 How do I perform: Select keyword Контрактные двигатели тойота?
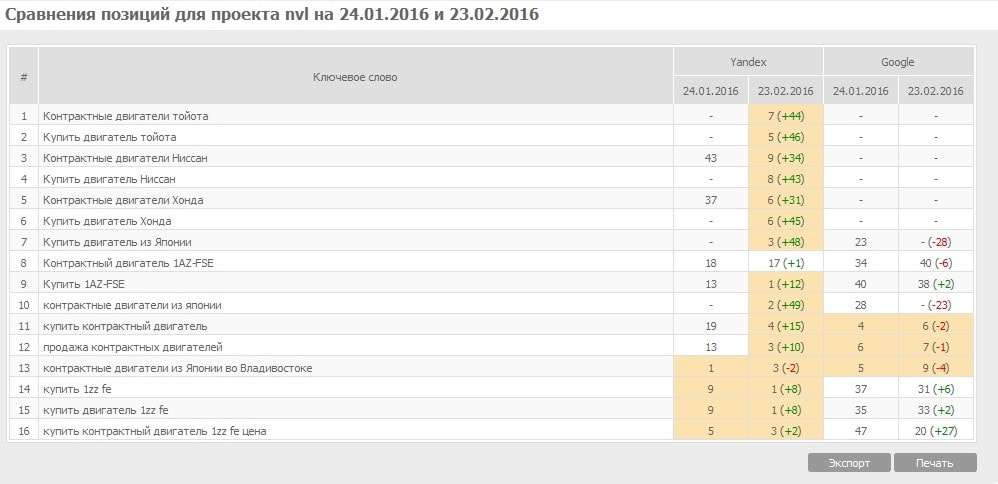125,116
